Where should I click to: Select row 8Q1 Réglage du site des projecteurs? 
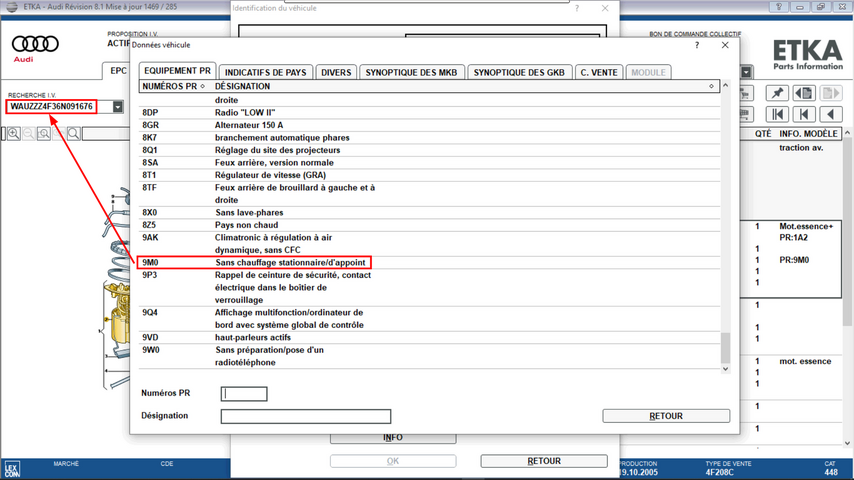pos(429,150)
